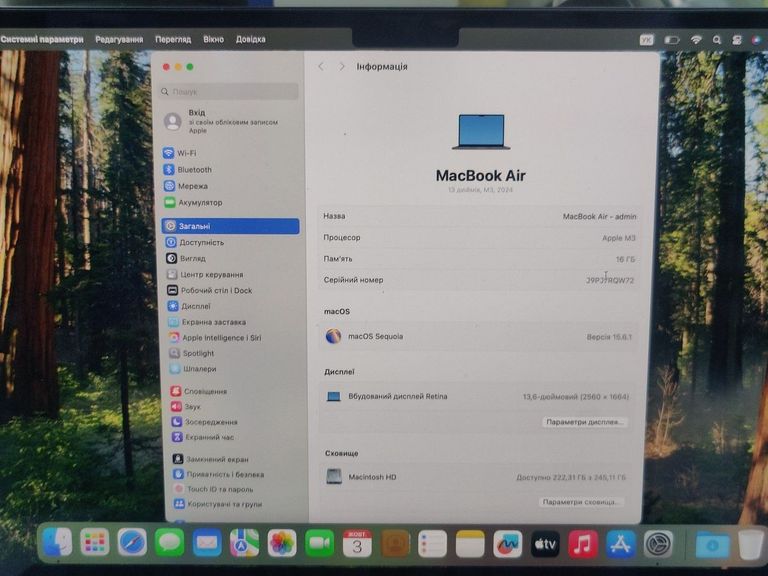Open Safari from the Dock

tap(132, 542)
